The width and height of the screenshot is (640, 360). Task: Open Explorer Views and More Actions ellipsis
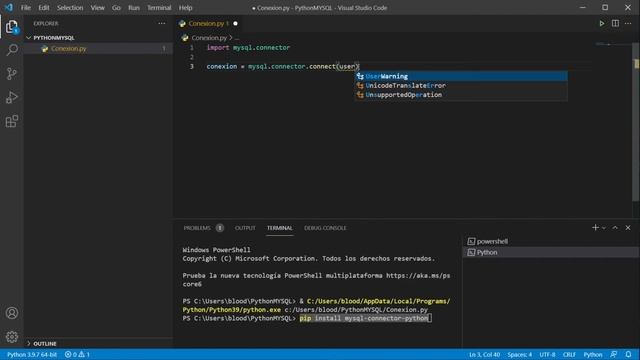click(x=162, y=24)
